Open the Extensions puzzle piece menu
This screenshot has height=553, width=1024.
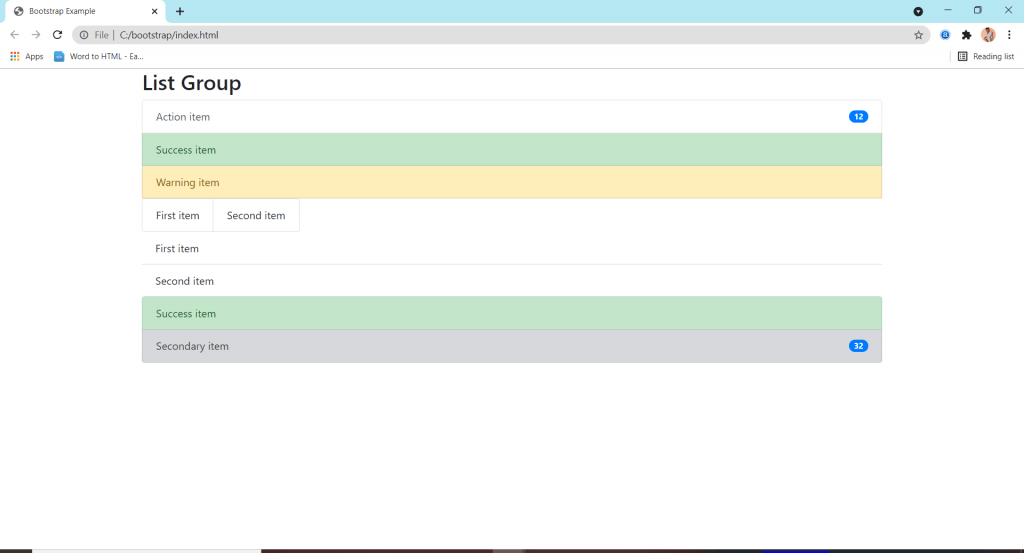point(967,35)
